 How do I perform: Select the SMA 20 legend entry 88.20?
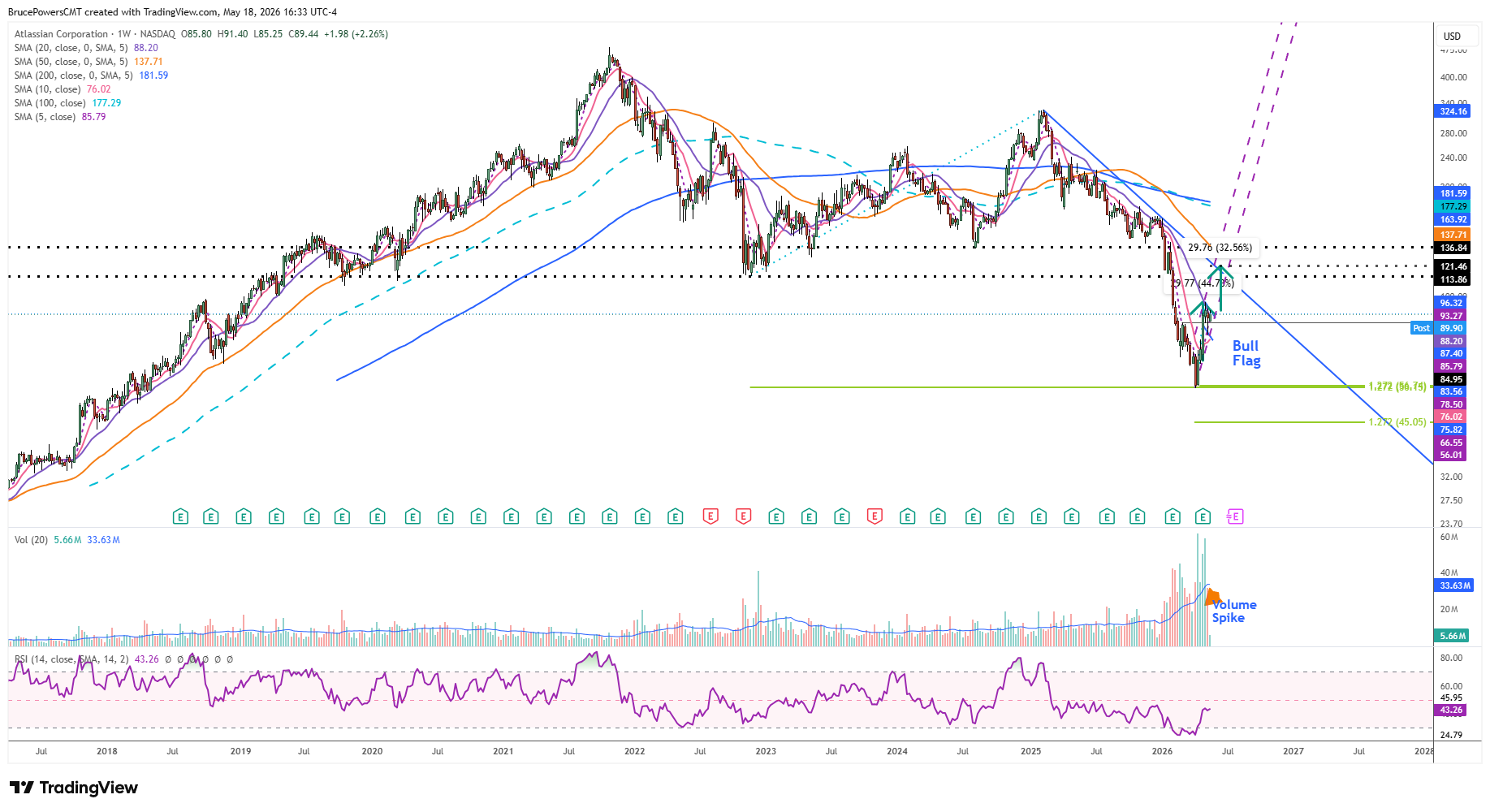(86, 48)
